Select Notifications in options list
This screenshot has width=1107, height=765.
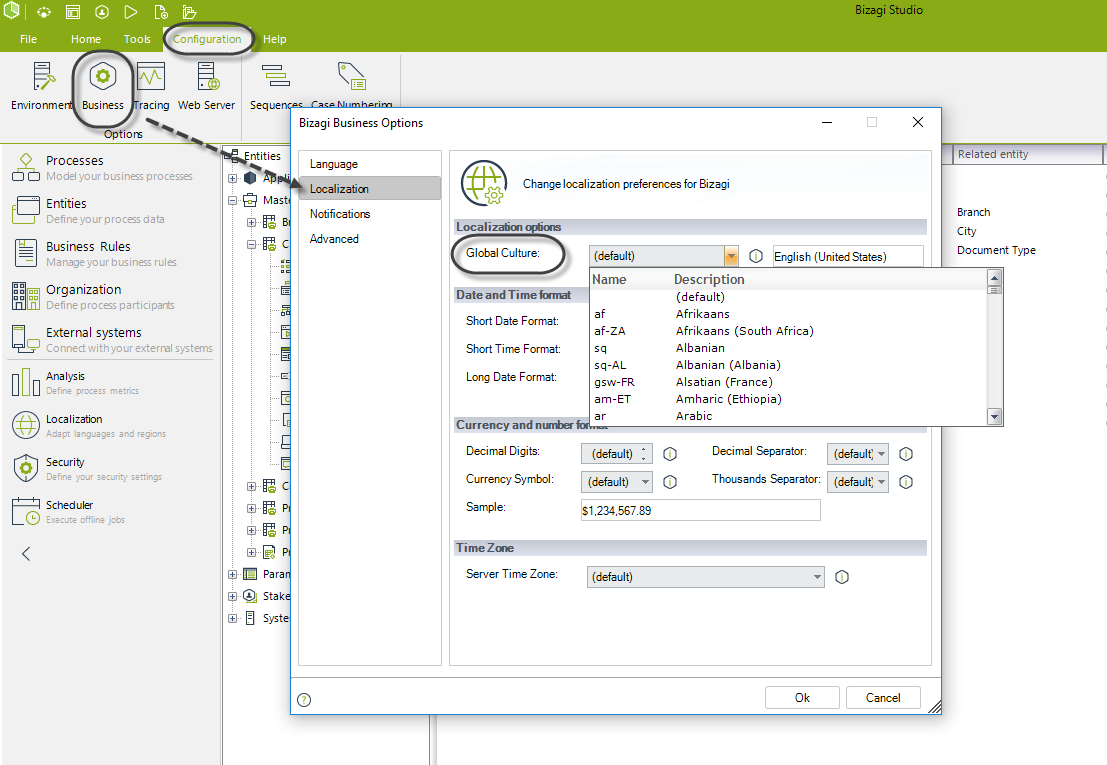pyautogui.click(x=370, y=214)
